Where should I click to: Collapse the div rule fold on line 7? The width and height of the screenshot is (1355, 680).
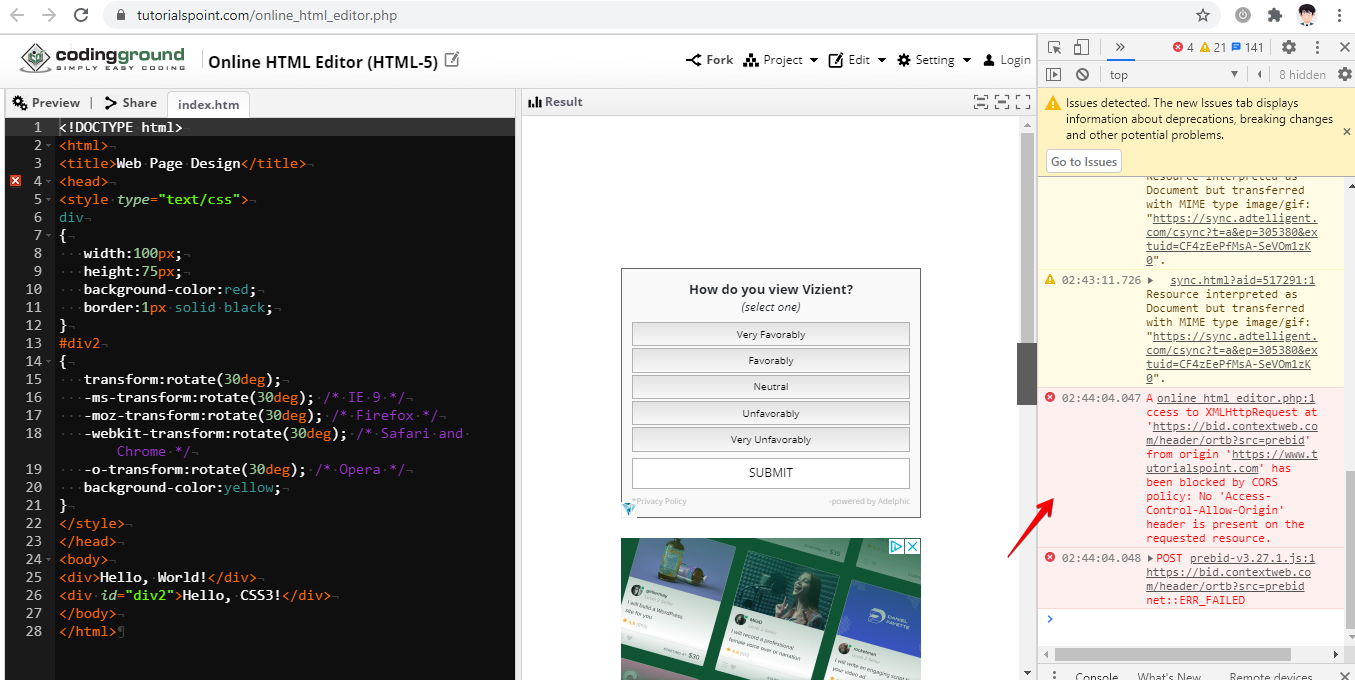click(x=50, y=236)
